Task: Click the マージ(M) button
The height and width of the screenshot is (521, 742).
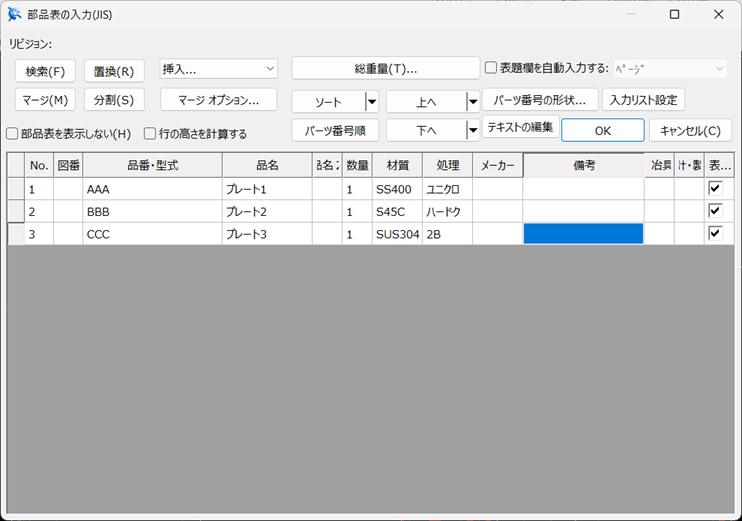Action: click(45, 100)
